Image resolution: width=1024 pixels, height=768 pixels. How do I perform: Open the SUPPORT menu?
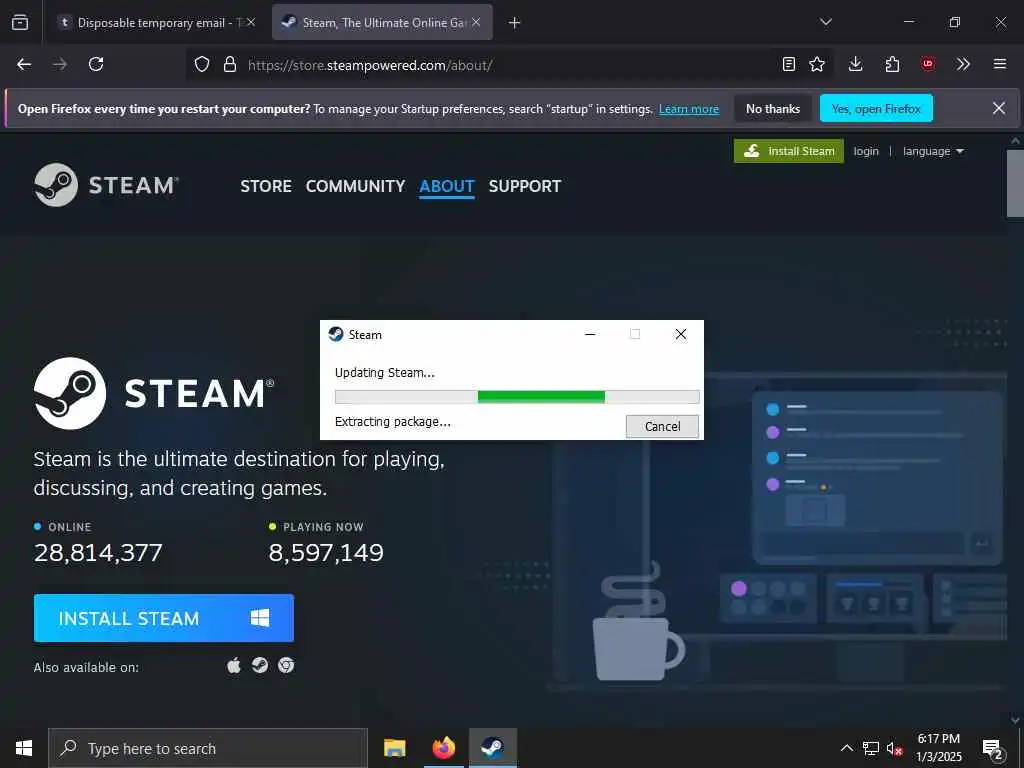(x=524, y=186)
